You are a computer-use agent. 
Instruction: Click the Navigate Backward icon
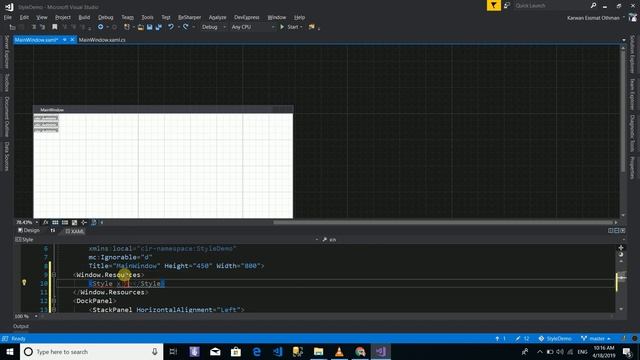(100, 27)
